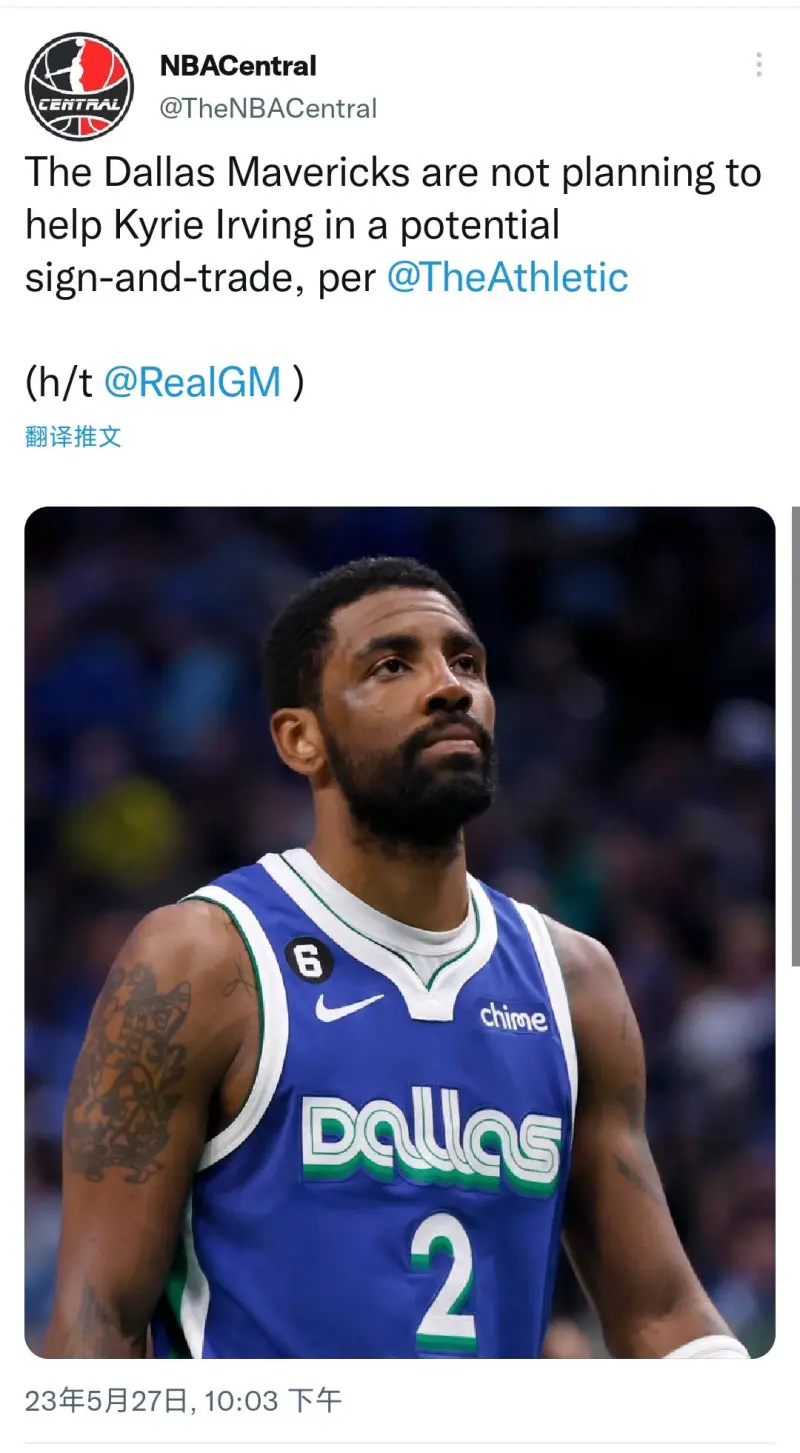The image size is (800, 1453).
Task: Click the chime sponsor logo on jersey
Action: pyautogui.click(x=513, y=1017)
